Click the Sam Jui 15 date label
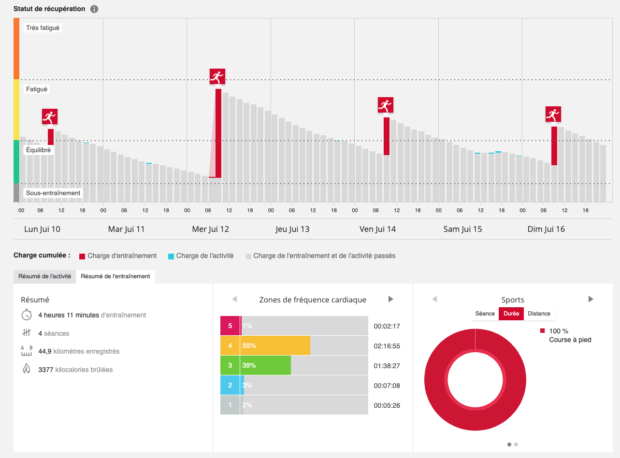 (463, 229)
